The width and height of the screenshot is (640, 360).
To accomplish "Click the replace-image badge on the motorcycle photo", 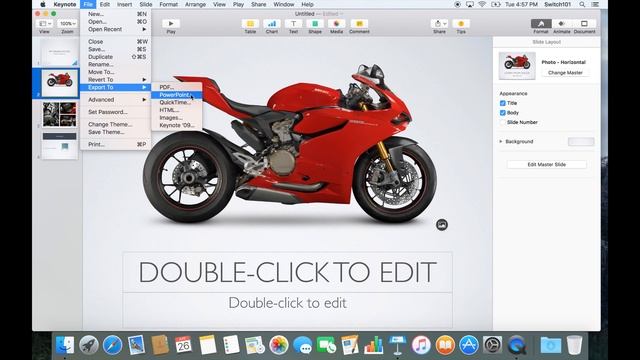I will pos(442,224).
